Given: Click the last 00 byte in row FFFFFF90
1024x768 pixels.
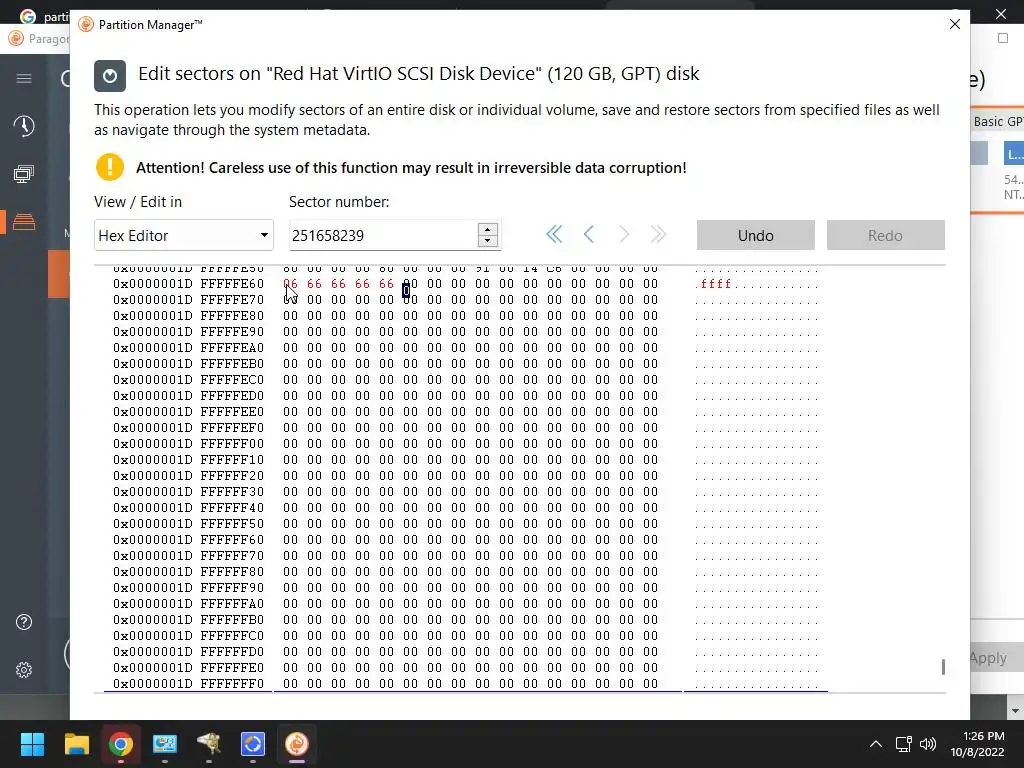Looking at the screenshot, I should [x=650, y=588].
